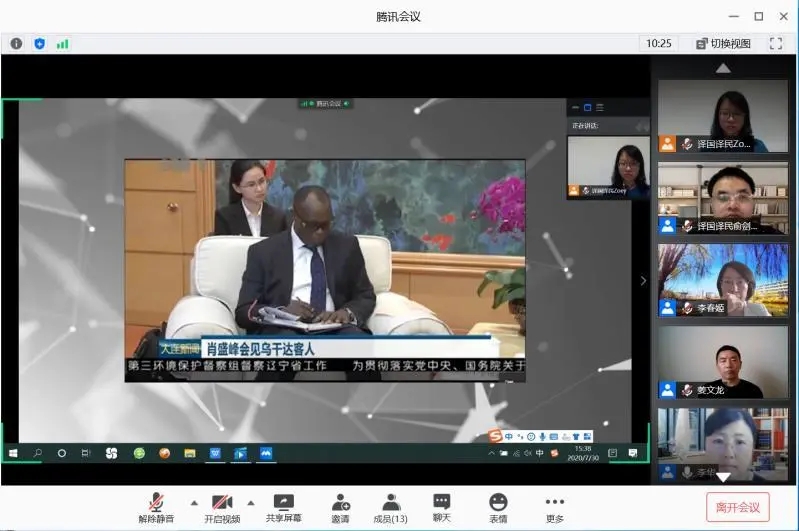Screen dimensions: 799x531
Task: Open the 成员(13) members list
Action: [390, 508]
